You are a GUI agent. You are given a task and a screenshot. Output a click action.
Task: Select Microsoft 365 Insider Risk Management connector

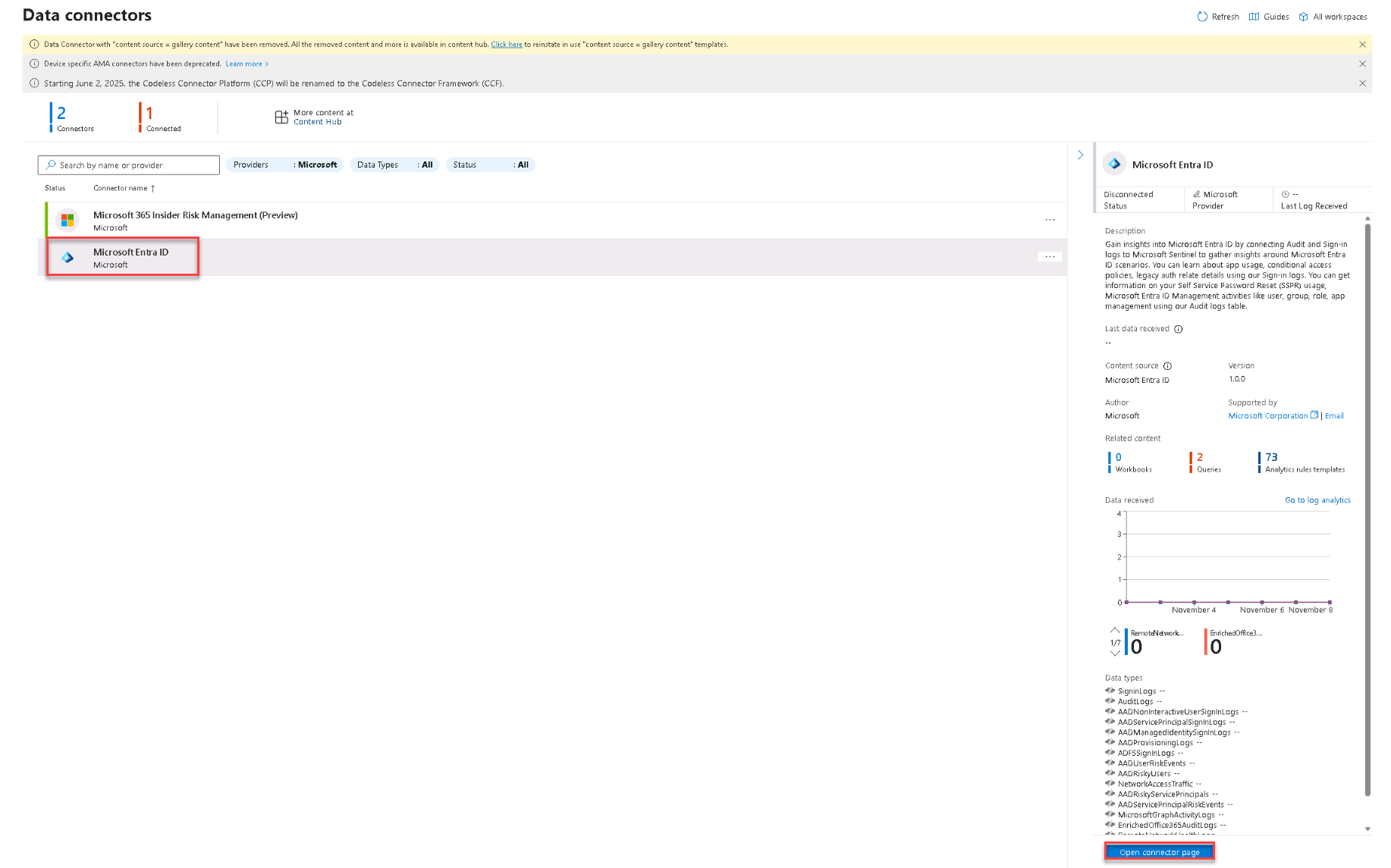point(552,221)
